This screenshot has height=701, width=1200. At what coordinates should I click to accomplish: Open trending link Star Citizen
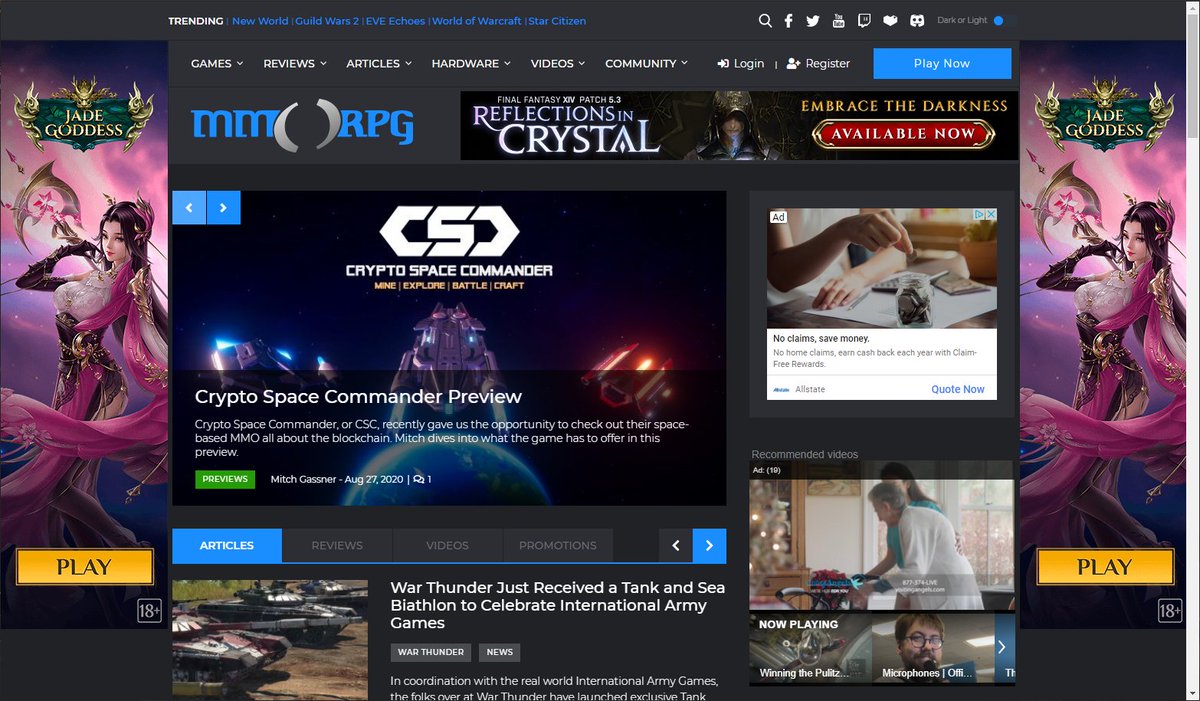tap(557, 21)
